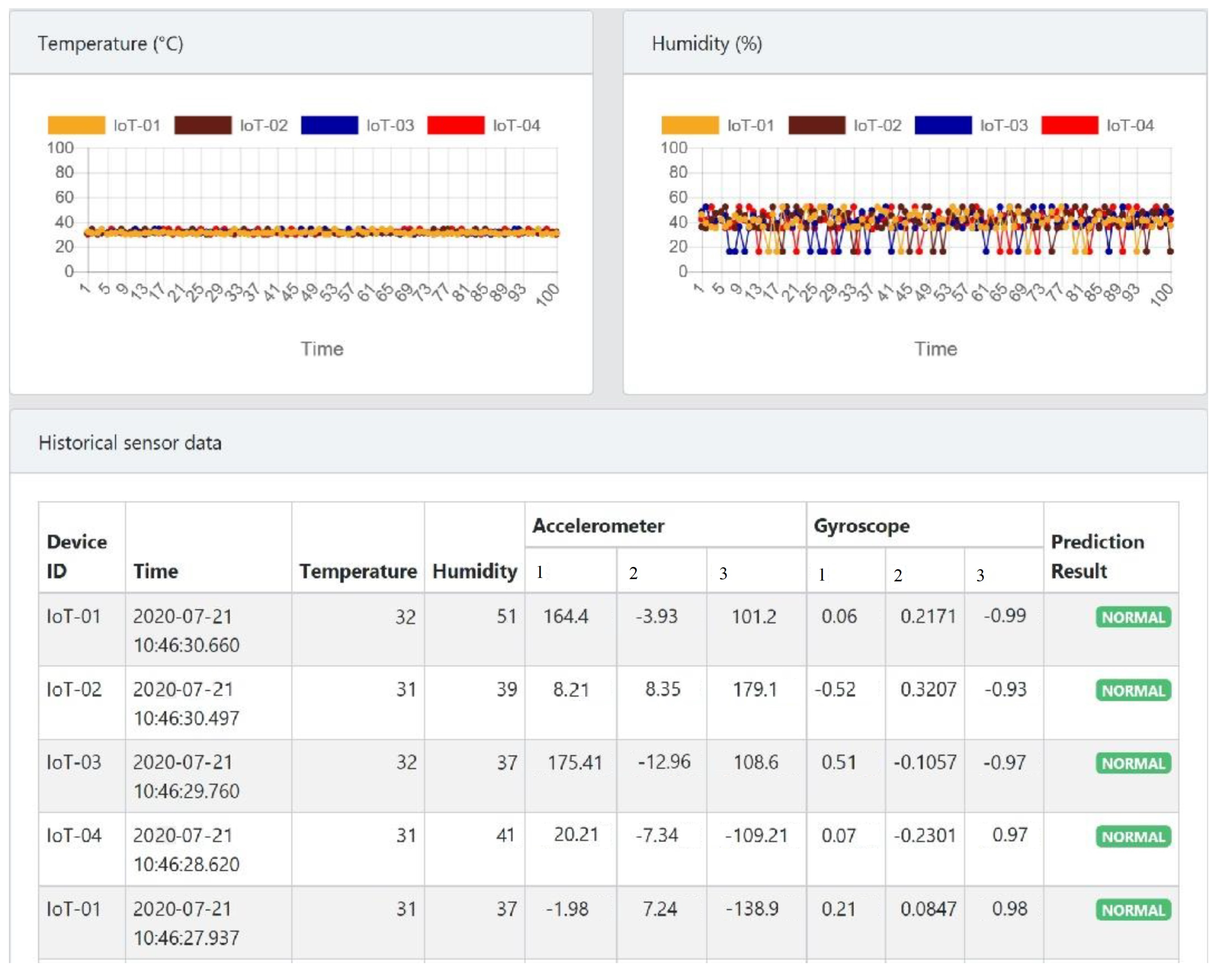Viewport: 1225px width, 980px height.
Task: Click NORMAL badge in the IoT-04 row
Action: (x=1133, y=836)
